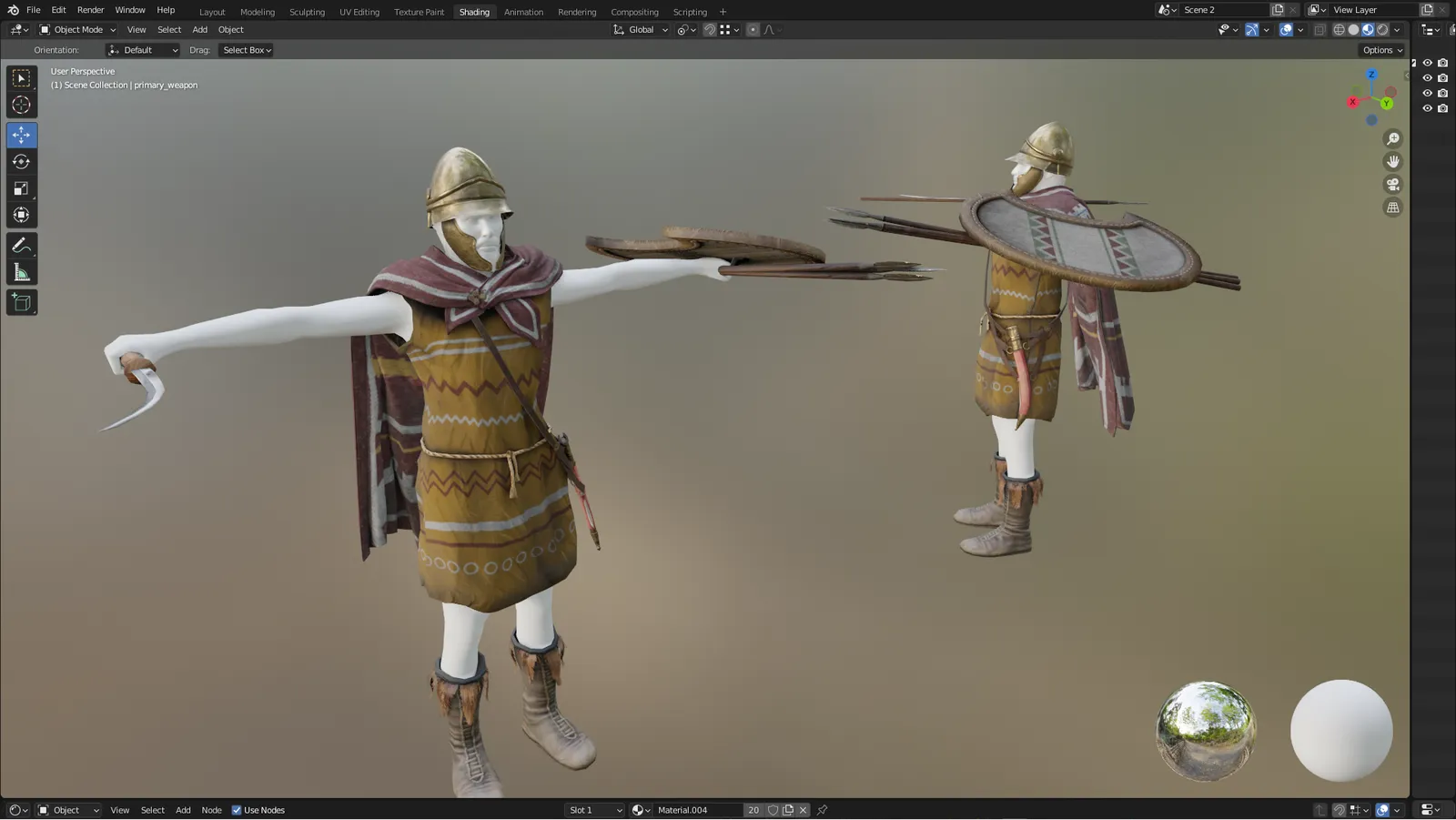Open pivot point dropdown
1456x820 pixels.
point(686,30)
